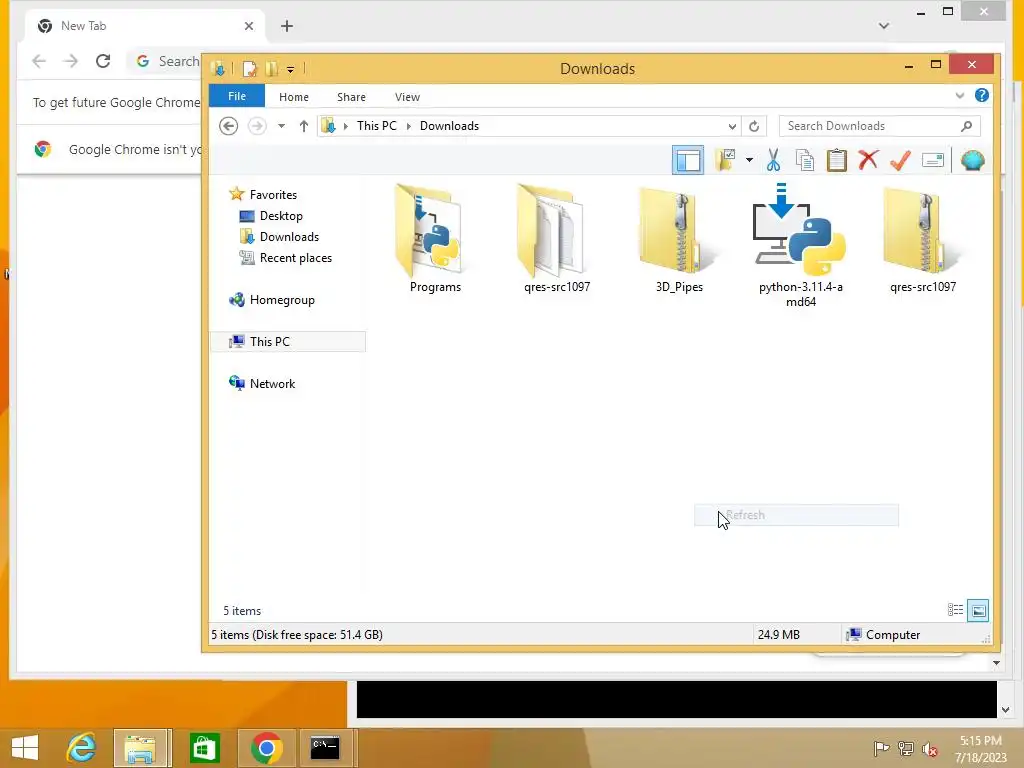The width and height of the screenshot is (1024, 768).
Task: Go forward in Explorer history
Action: (x=257, y=126)
